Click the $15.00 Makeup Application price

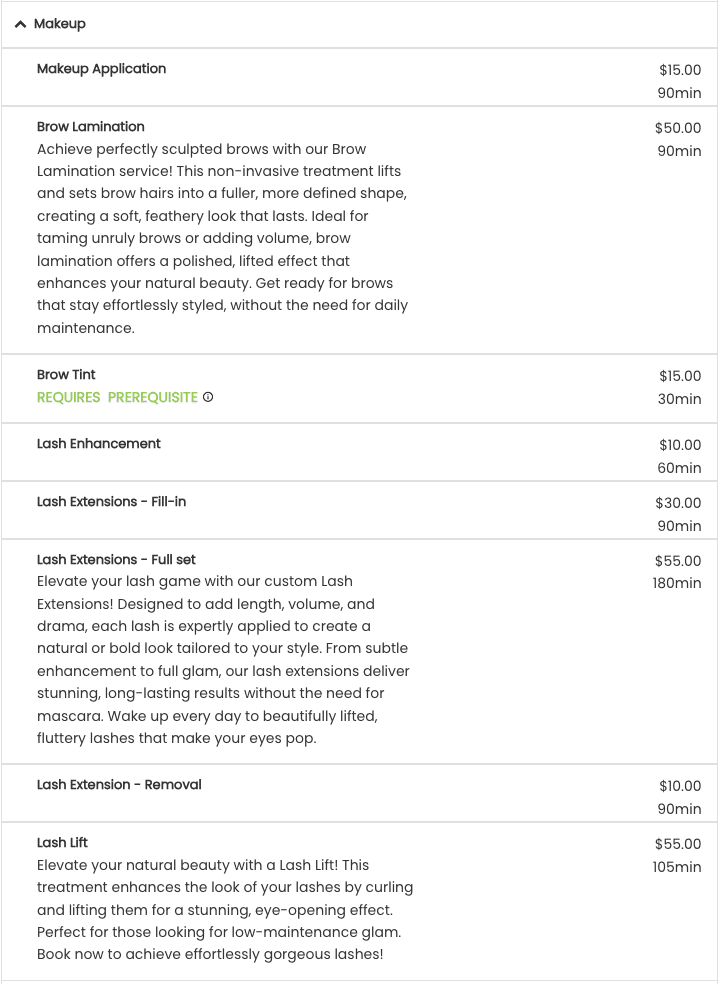[680, 70]
